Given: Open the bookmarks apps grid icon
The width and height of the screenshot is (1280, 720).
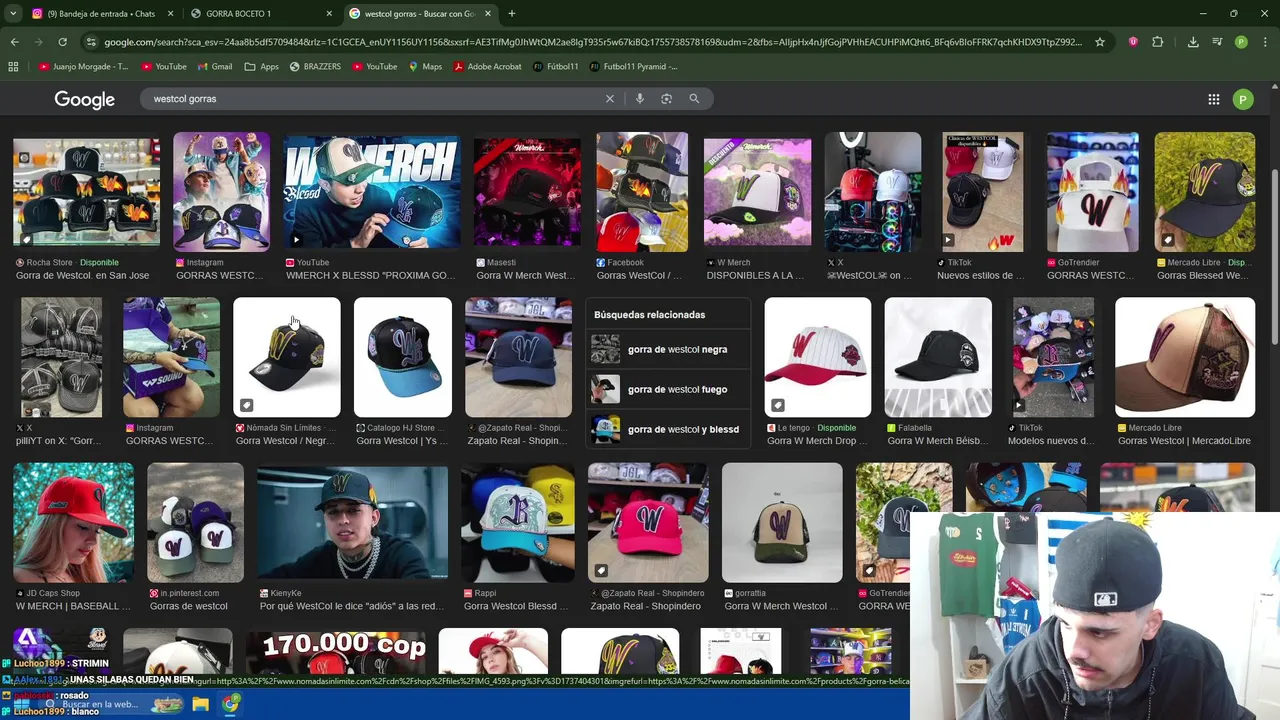Looking at the screenshot, I should tap(13, 67).
